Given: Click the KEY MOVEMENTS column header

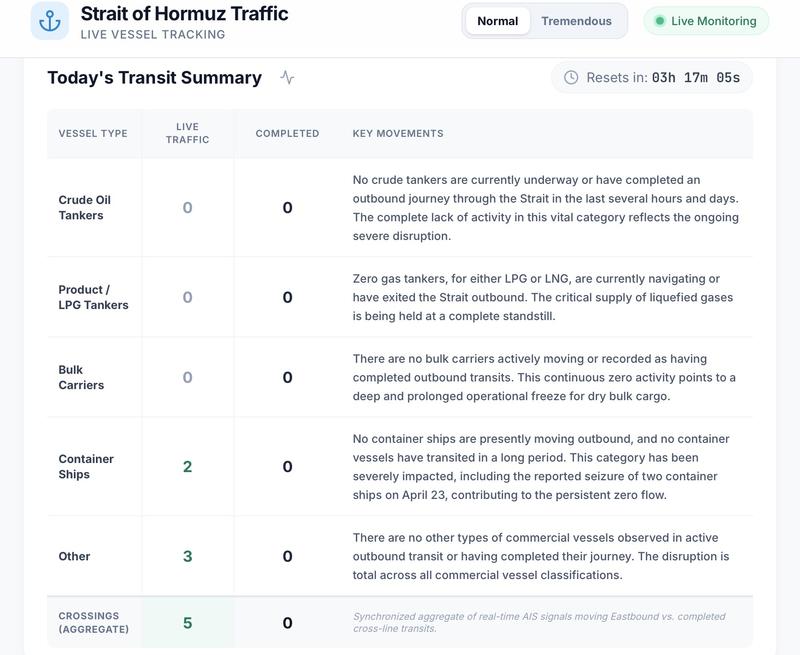Looking at the screenshot, I should tap(398, 133).
